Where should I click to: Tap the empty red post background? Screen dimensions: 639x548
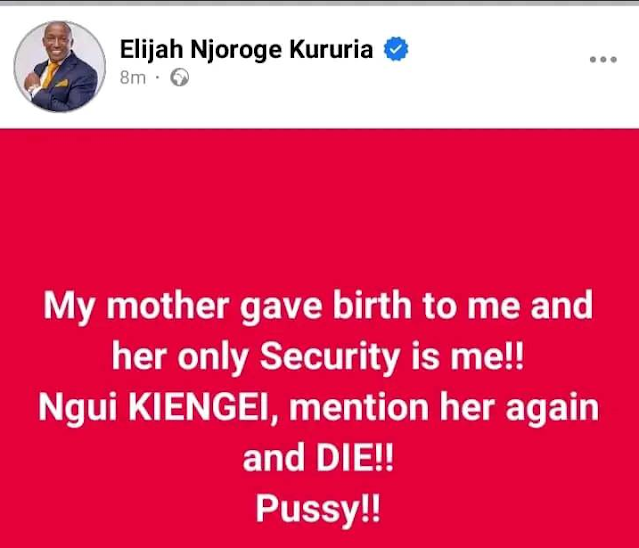(x=320, y=204)
